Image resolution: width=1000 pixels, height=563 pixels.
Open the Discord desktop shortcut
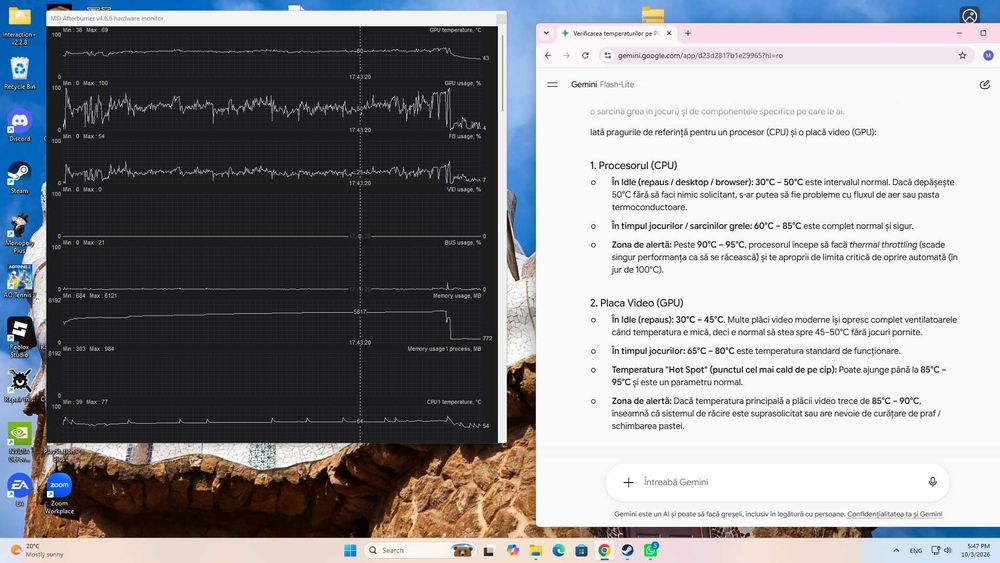click(x=20, y=125)
